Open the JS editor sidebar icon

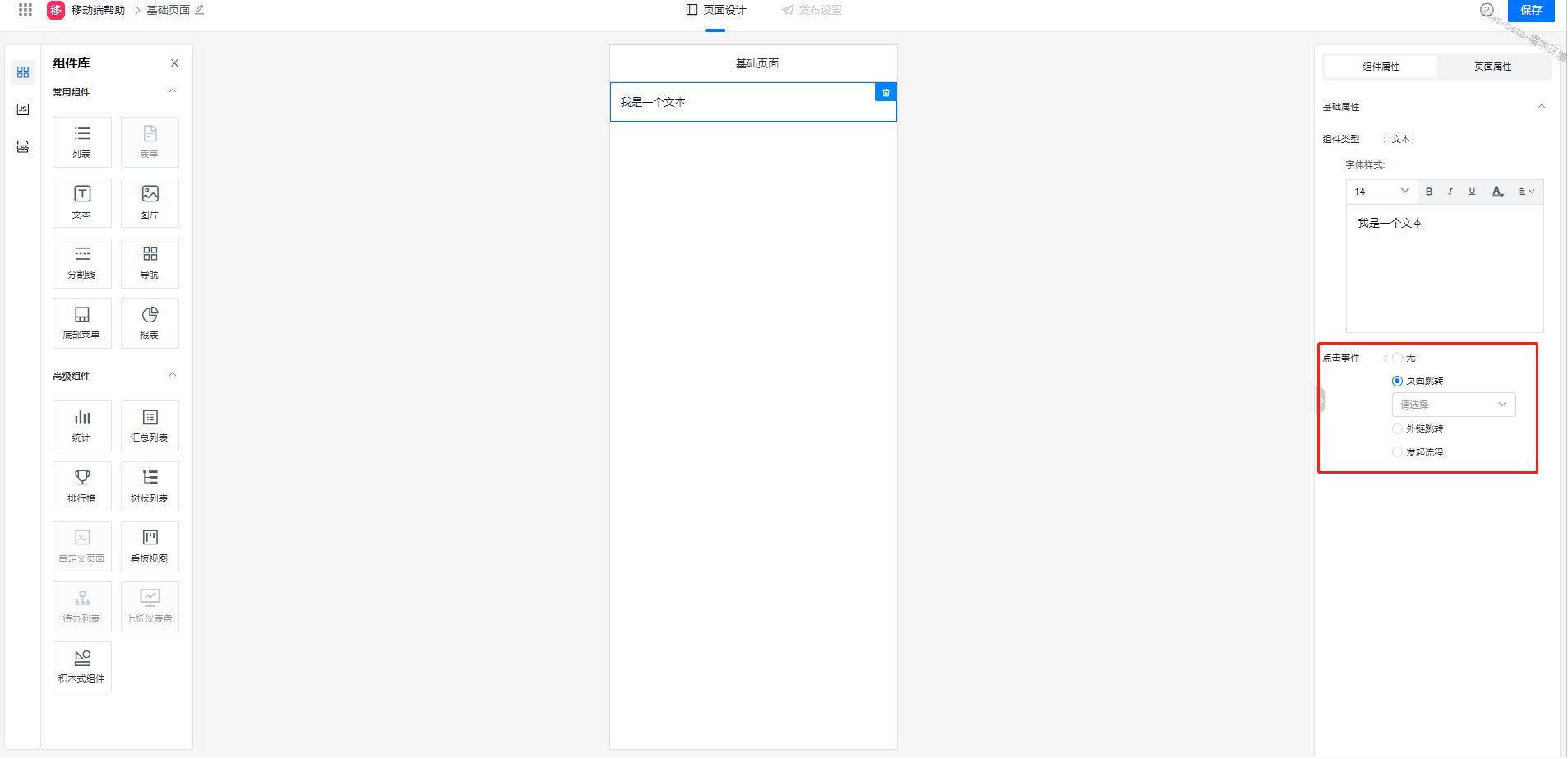[x=23, y=109]
